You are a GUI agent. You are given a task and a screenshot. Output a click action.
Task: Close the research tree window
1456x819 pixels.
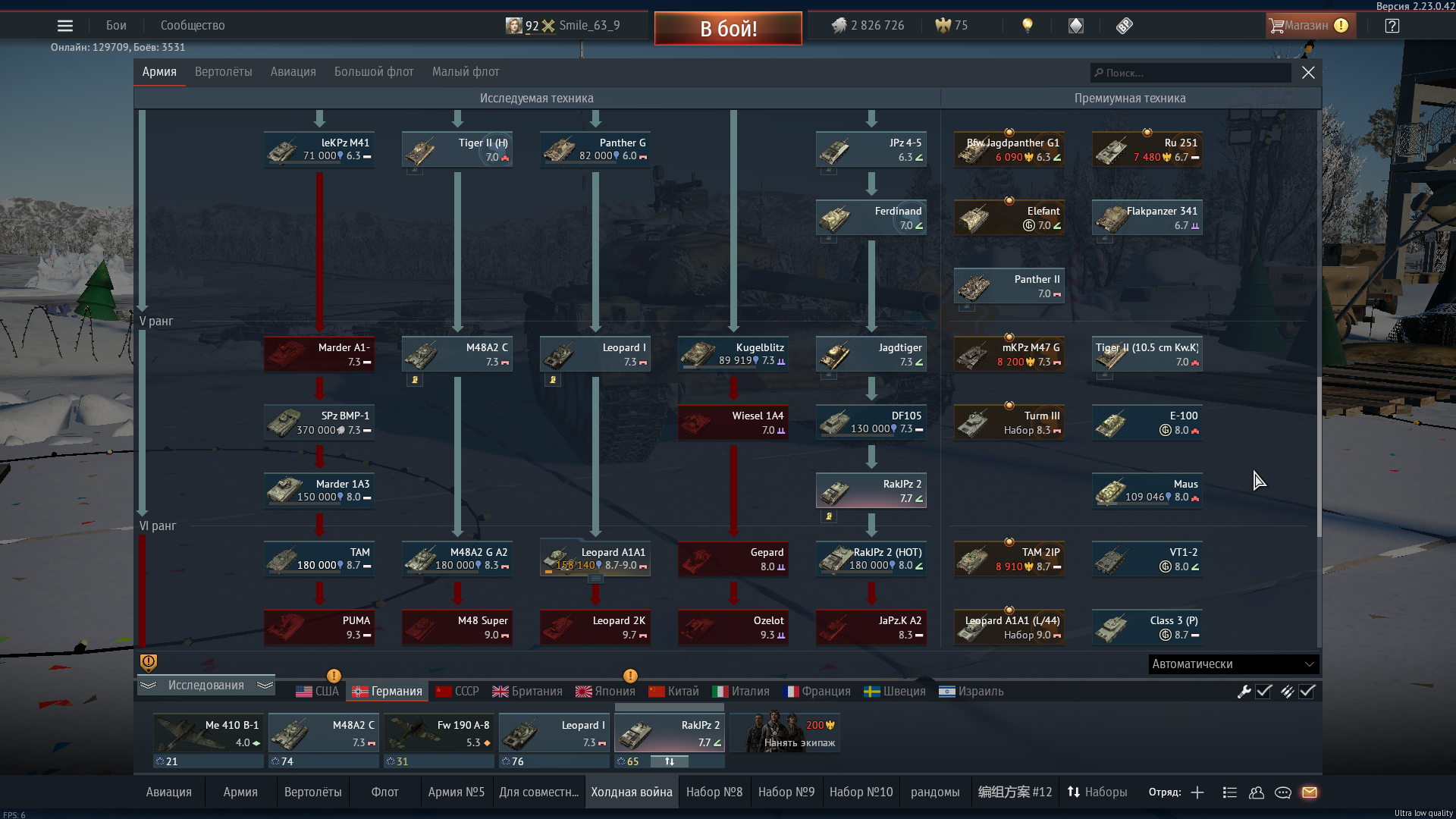[1308, 73]
